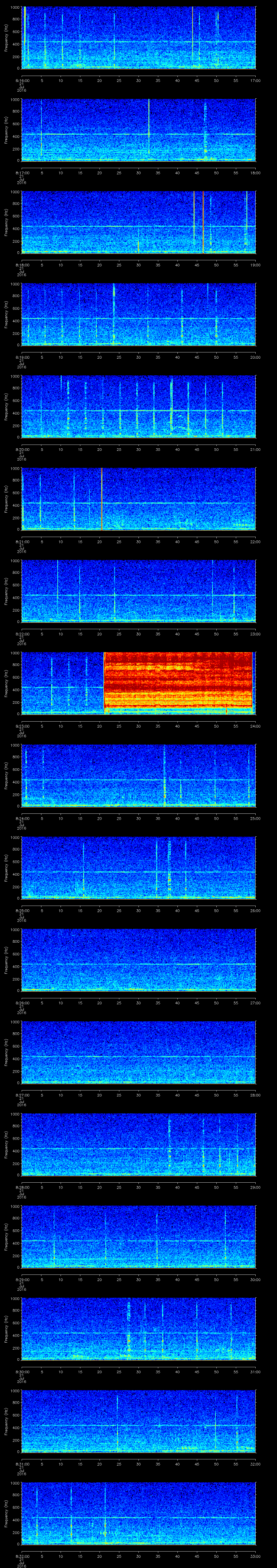Click the twin red vertical spikes in the 8:18:00 spectrogram
Image resolution: width=277 pixels, height=1568 pixels.
(x=199, y=222)
